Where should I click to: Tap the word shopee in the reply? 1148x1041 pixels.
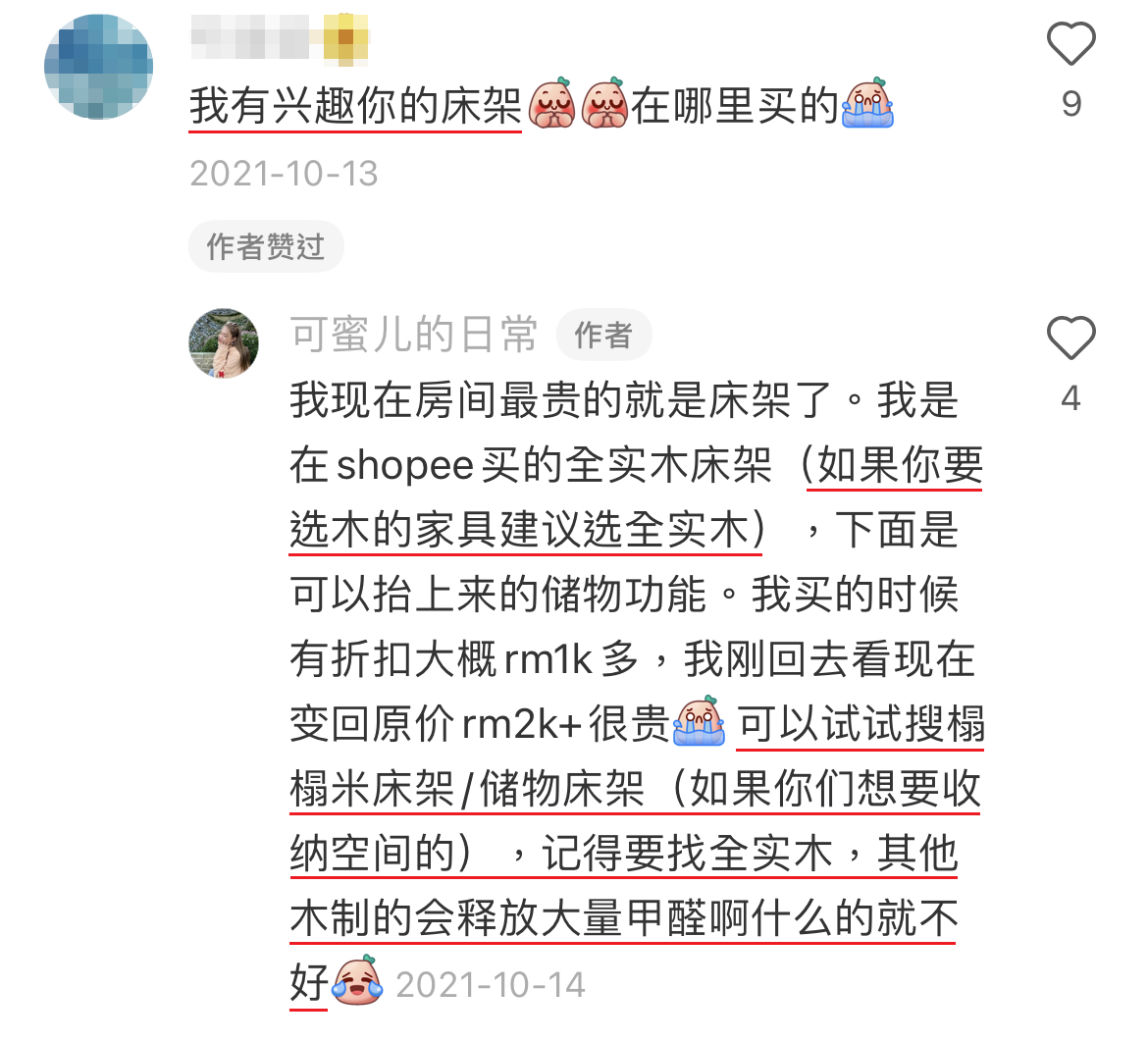[405, 467]
